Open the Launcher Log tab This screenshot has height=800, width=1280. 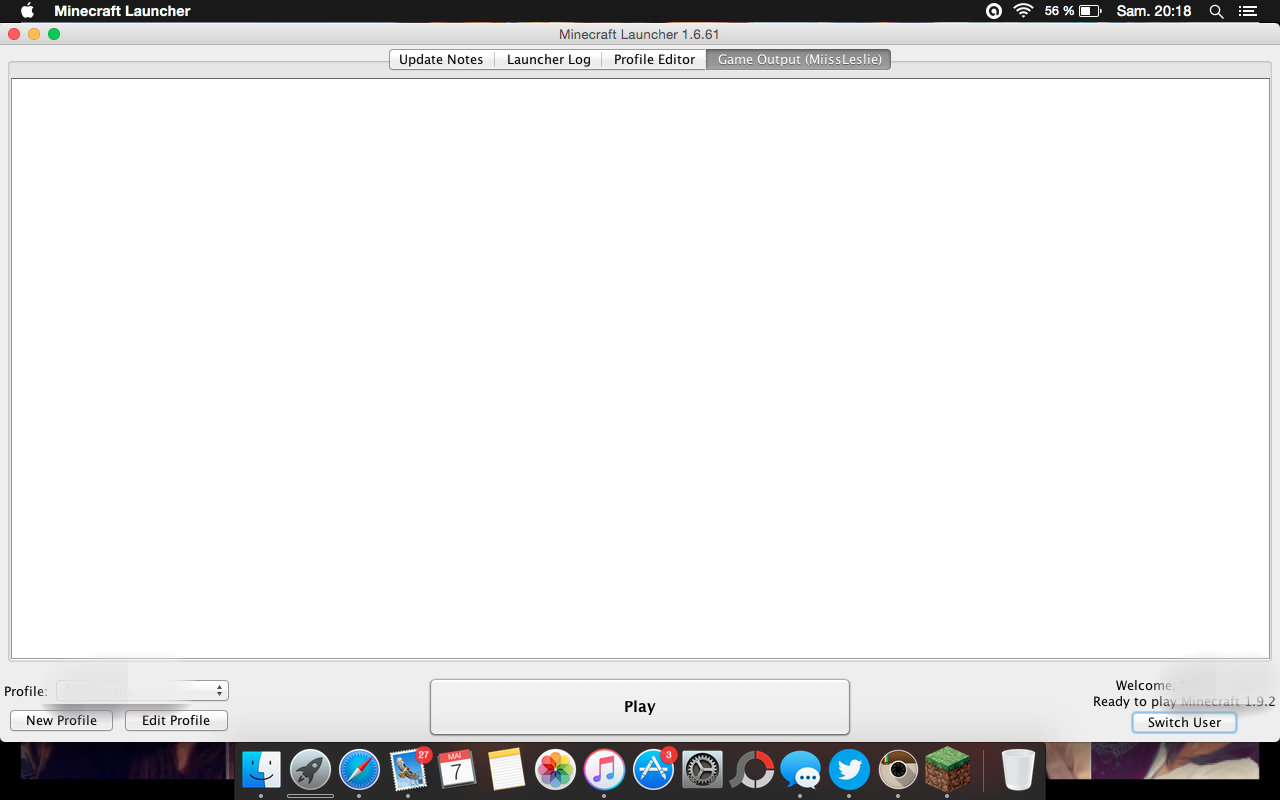(549, 60)
